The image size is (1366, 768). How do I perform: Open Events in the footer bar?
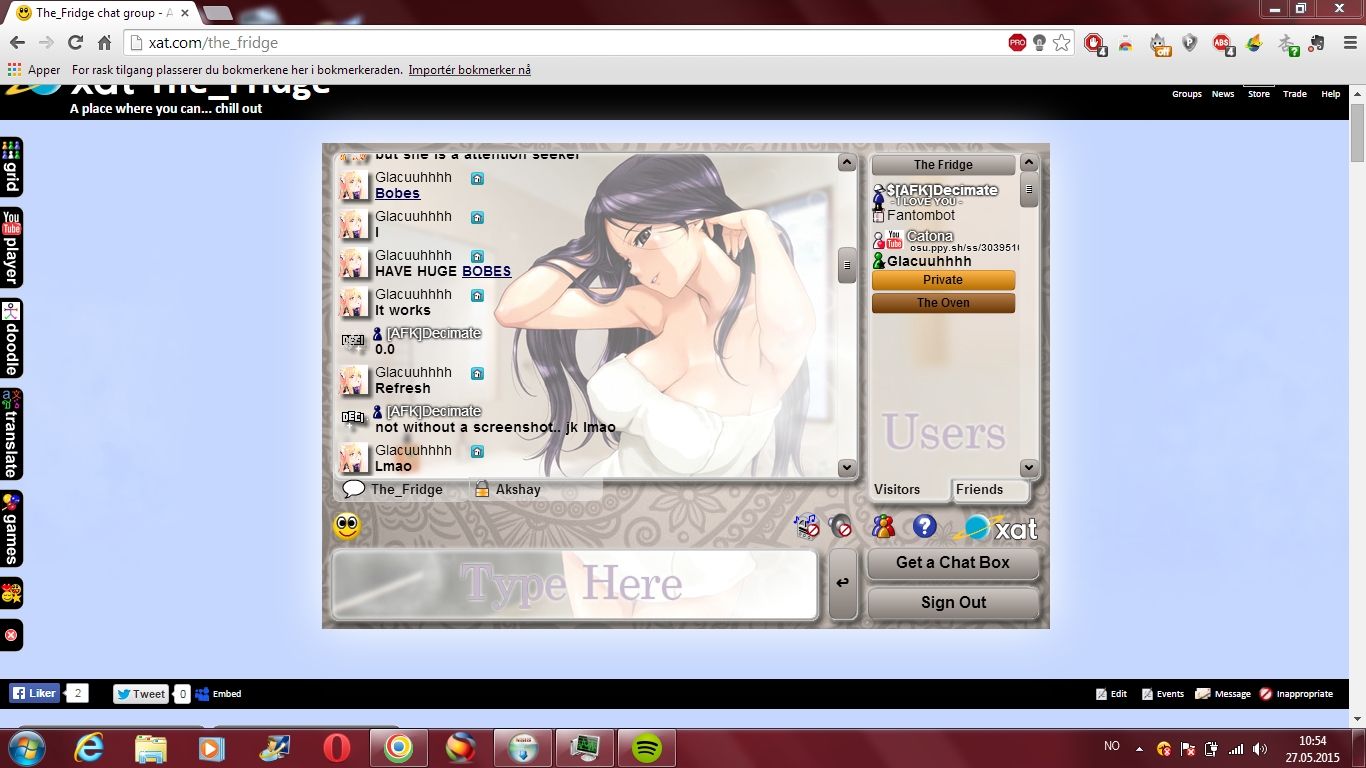(x=1163, y=694)
